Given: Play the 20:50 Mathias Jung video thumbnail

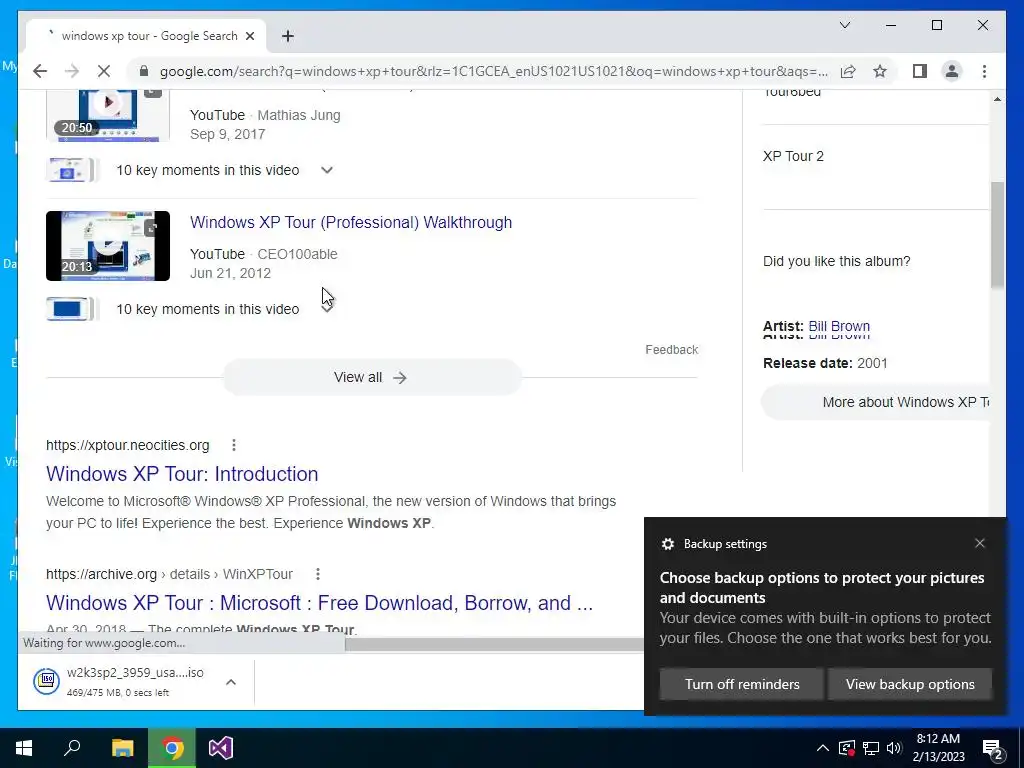Looking at the screenshot, I should tap(108, 115).
